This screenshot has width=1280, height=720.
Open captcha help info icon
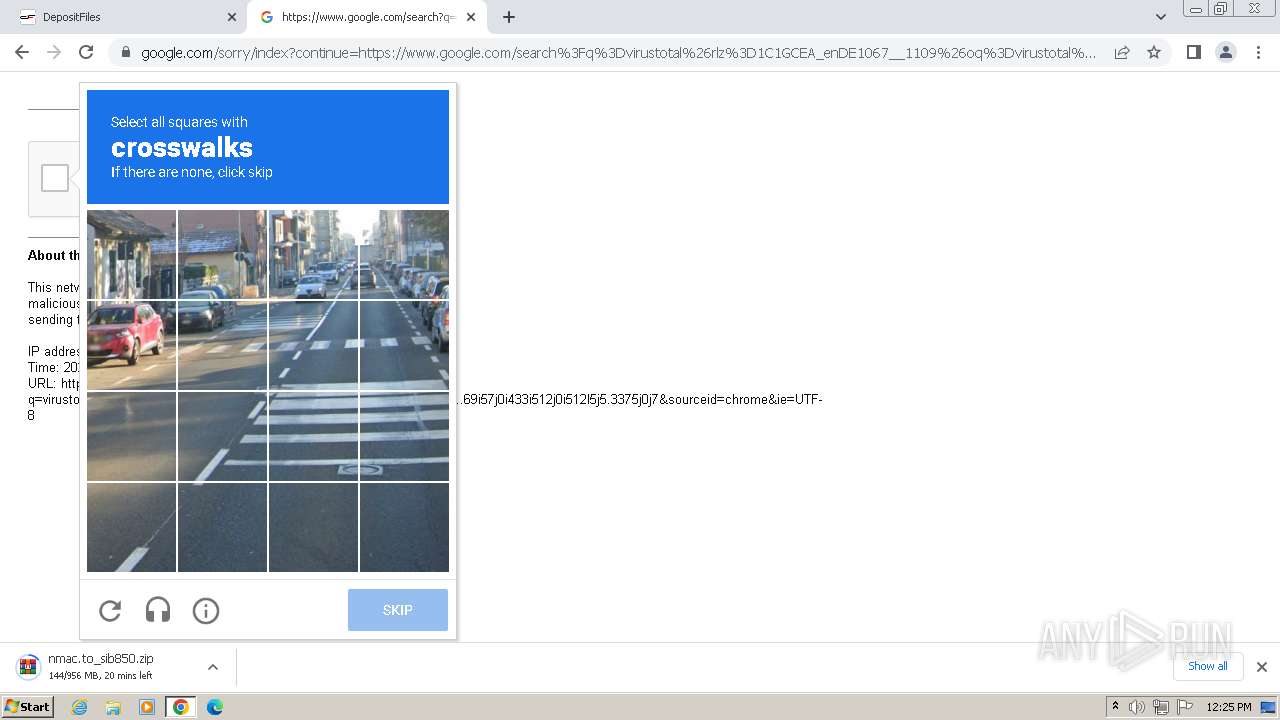(206, 610)
